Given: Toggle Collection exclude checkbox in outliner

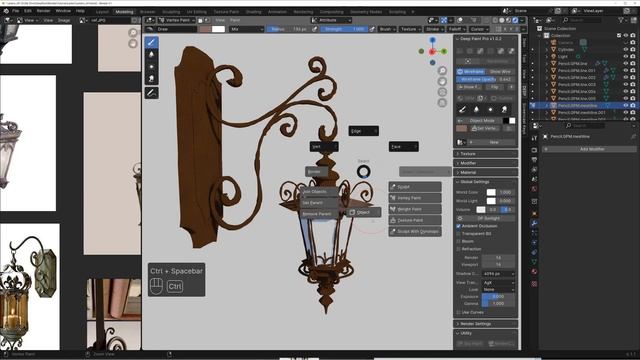Looking at the screenshot, I should (x=619, y=36).
